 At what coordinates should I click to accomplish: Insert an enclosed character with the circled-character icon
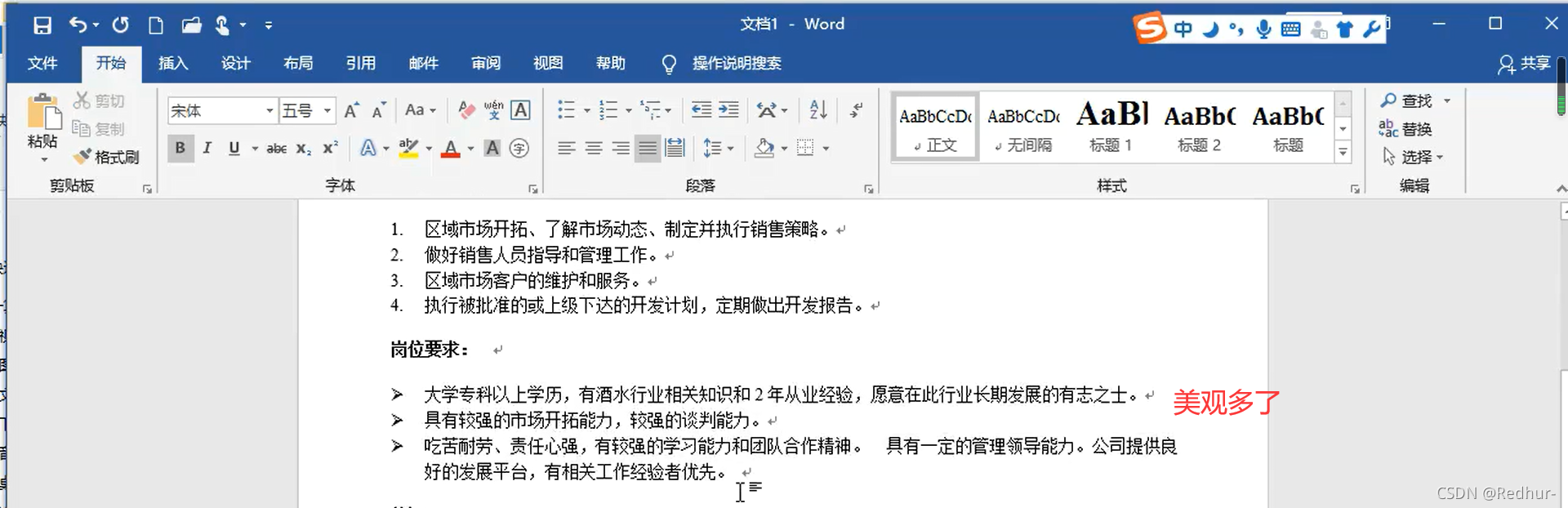[x=519, y=148]
